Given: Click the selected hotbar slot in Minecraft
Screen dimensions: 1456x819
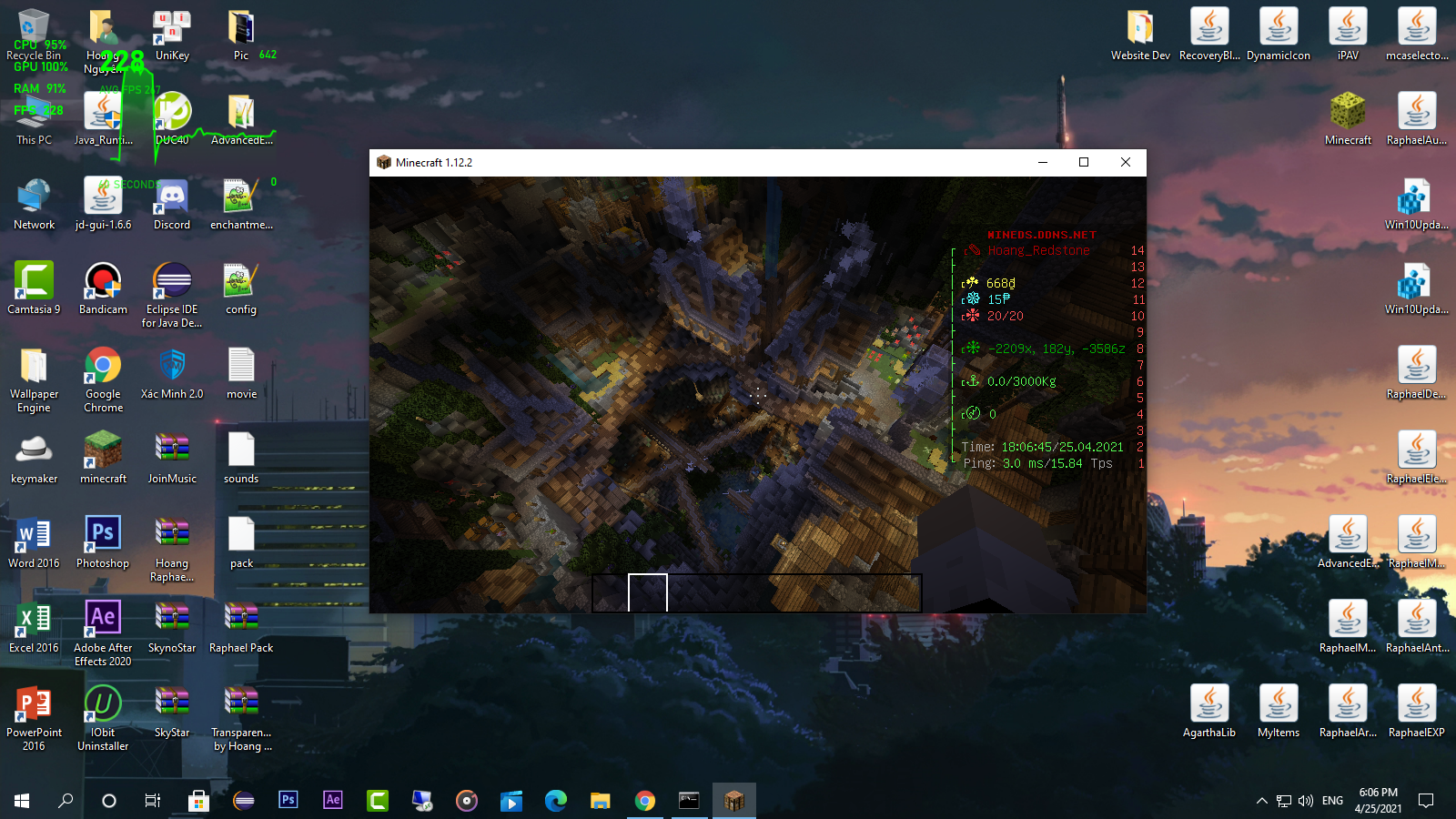Looking at the screenshot, I should tap(648, 593).
